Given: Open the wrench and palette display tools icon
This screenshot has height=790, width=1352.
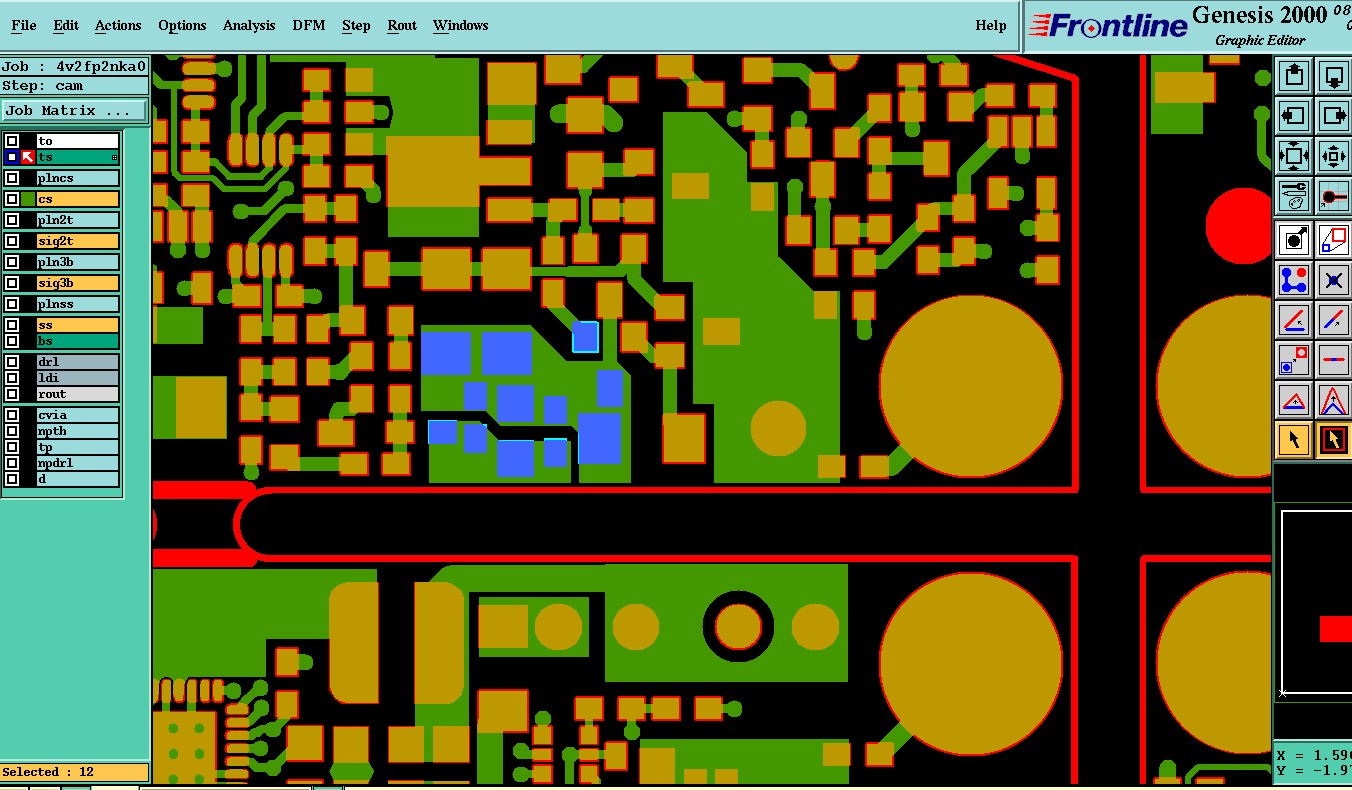Looking at the screenshot, I should pos(1294,196).
